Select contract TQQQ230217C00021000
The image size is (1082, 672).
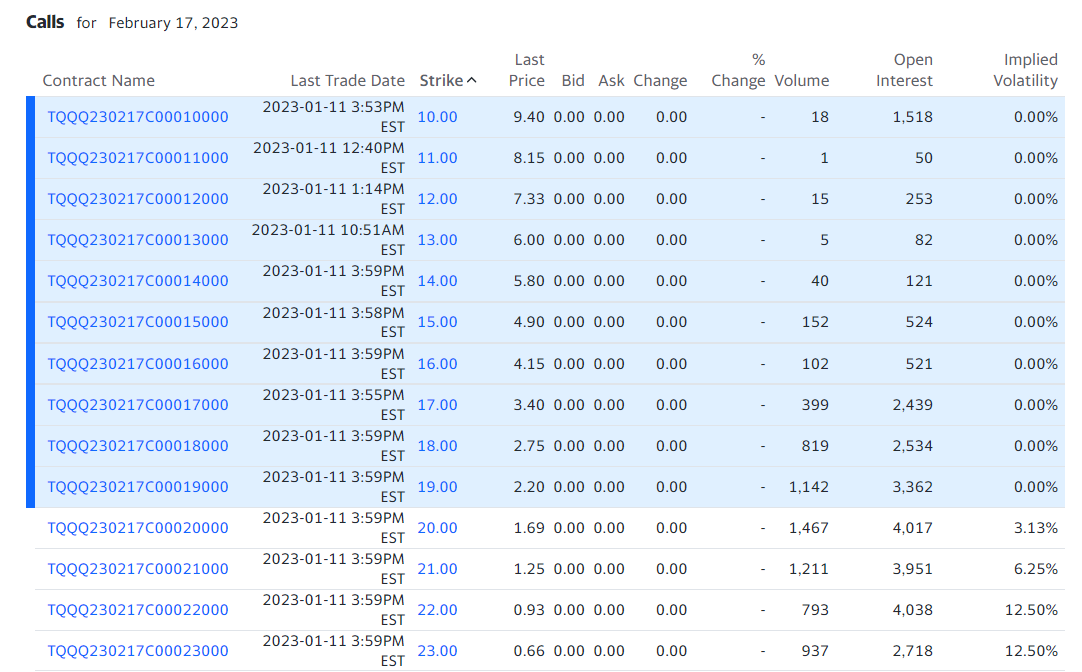(138, 569)
